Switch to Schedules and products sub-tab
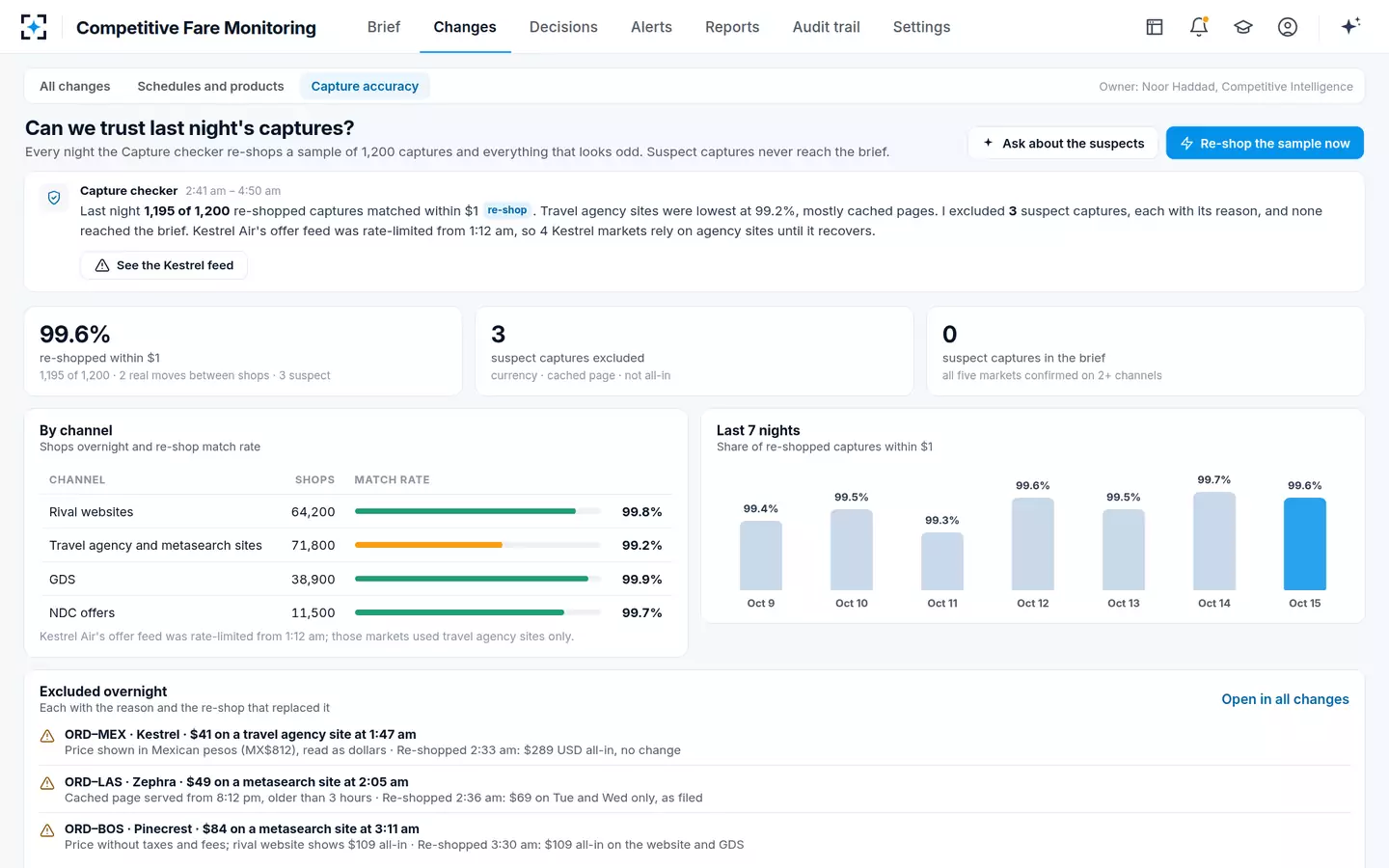The width and height of the screenshot is (1389, 868). tap(210, 87)
